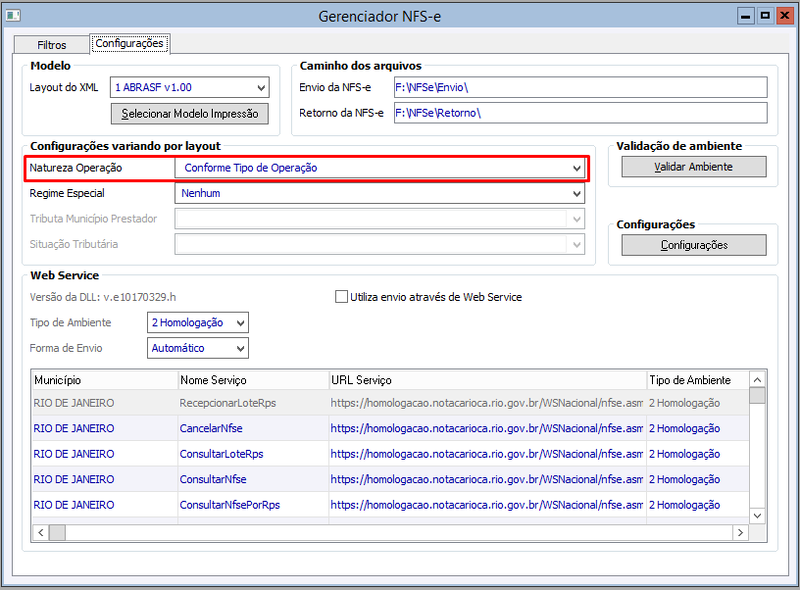
Task: Click RIO DE JANEIRO in ConsultarLoteRps row
Action: tap(73, 454)
